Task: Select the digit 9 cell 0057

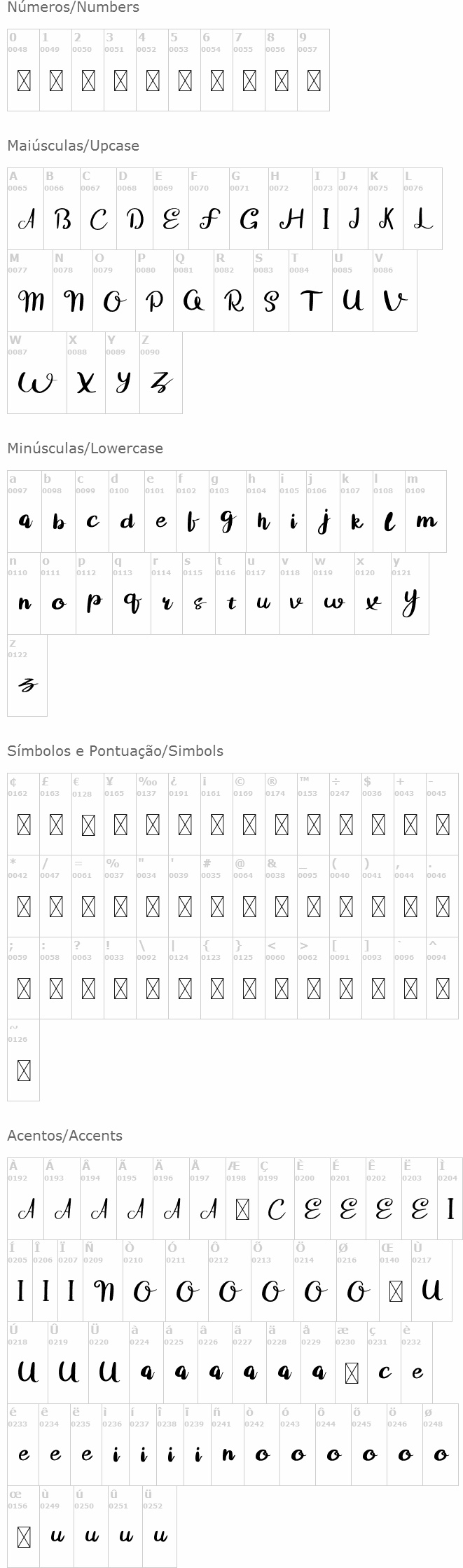Action: [313, 70]
